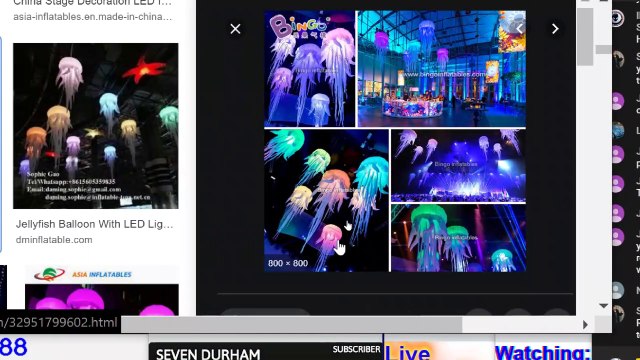Open Jellyfish Balloon With LED Lights thumbnail

pos(96,126)
